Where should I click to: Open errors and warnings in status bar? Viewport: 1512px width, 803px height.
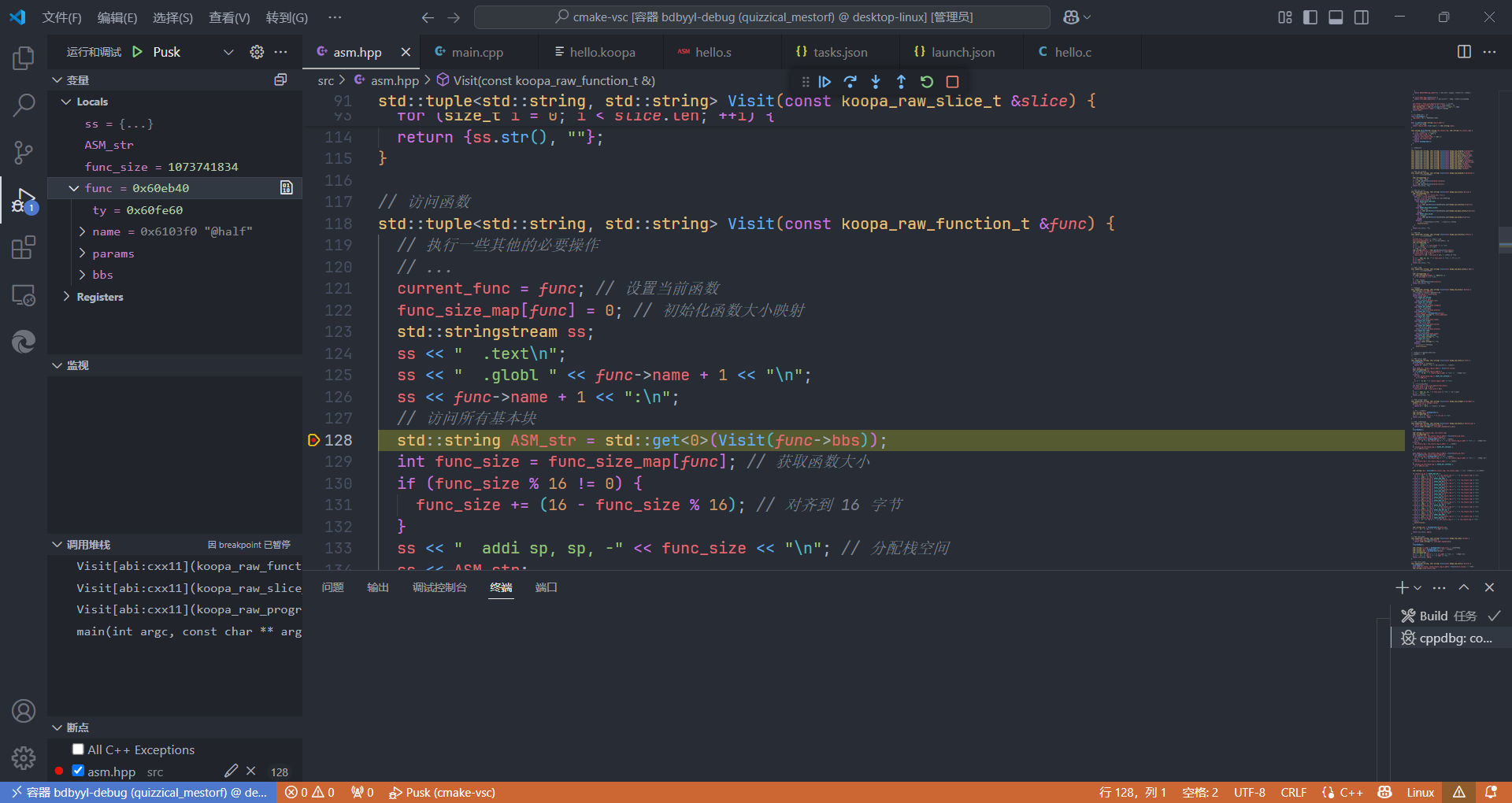click(x=310, y=793)
